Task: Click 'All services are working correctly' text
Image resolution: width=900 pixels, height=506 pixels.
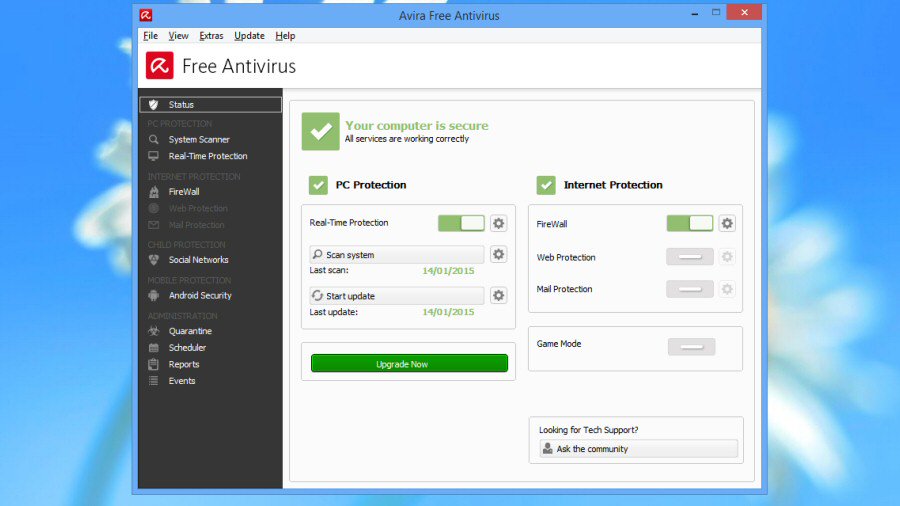Action: click(407, 139)
